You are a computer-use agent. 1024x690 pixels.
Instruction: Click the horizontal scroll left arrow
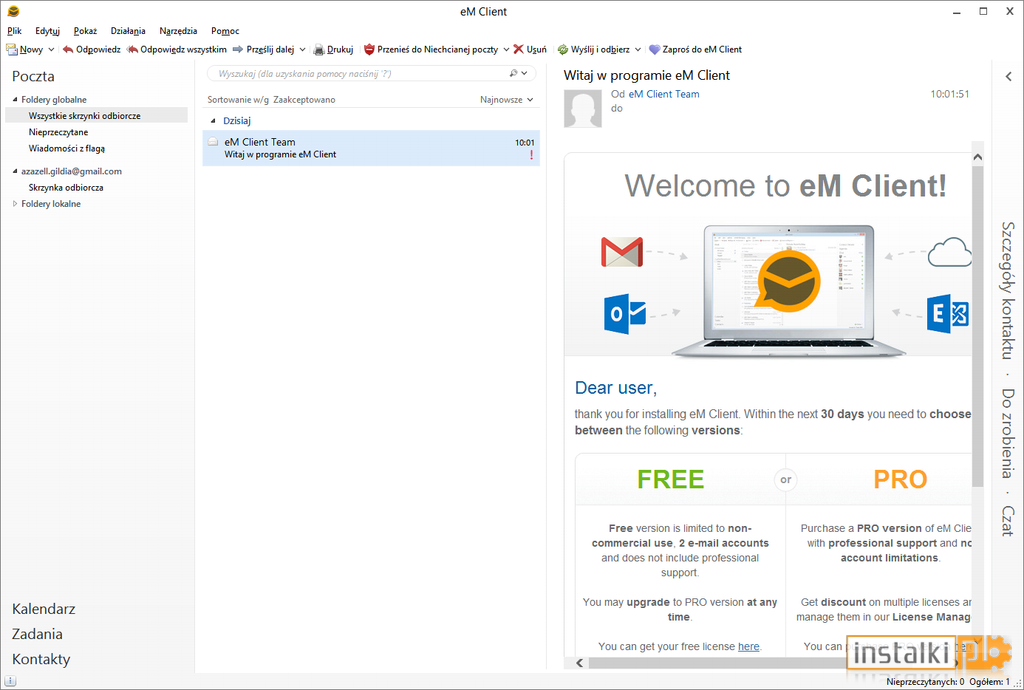pos(579,663)
